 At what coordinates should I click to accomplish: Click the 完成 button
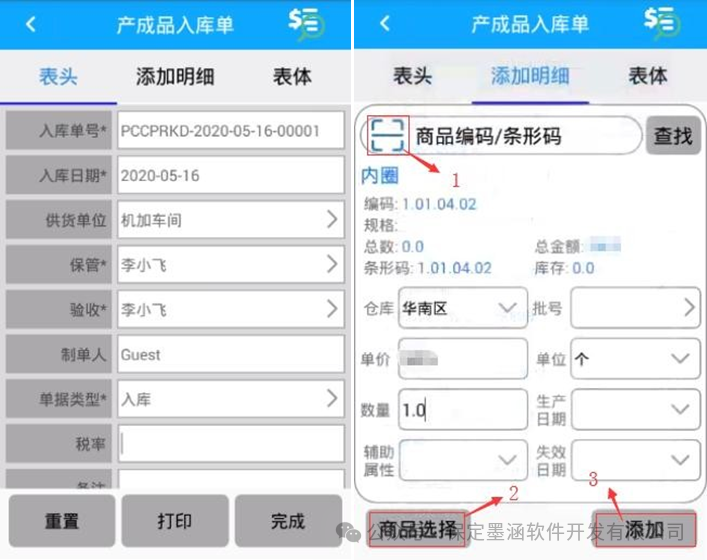(x=288, y=521)
